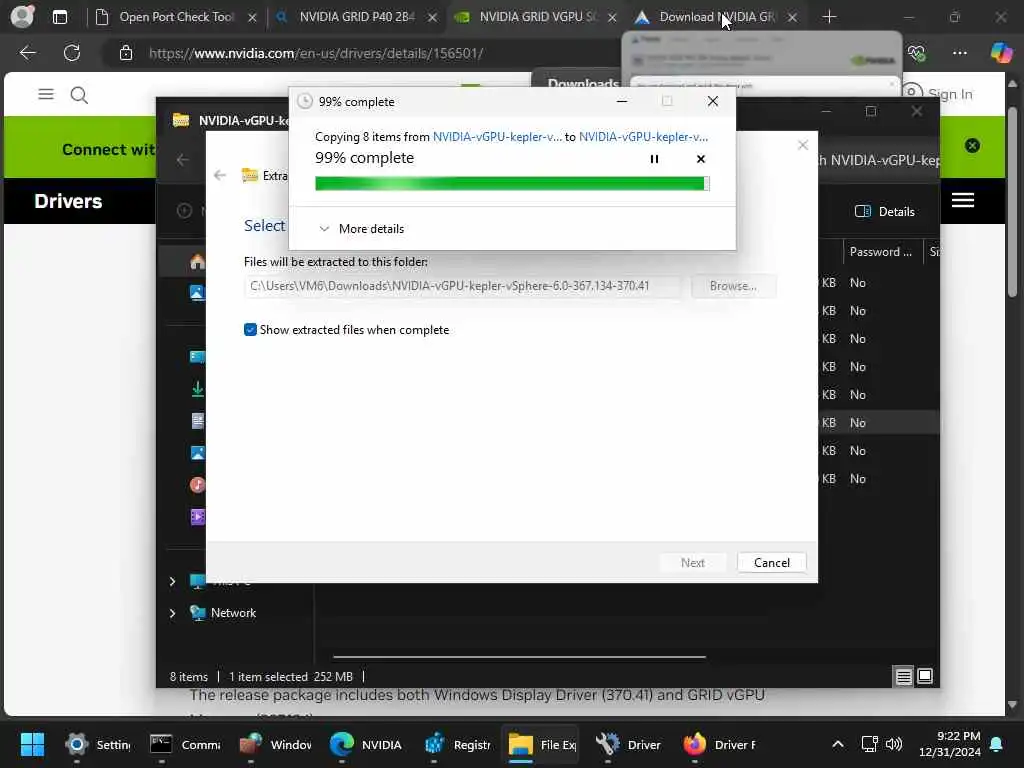
Task: Click the browser back arrow
Action: pyautogui.click(x=27, y=53)
